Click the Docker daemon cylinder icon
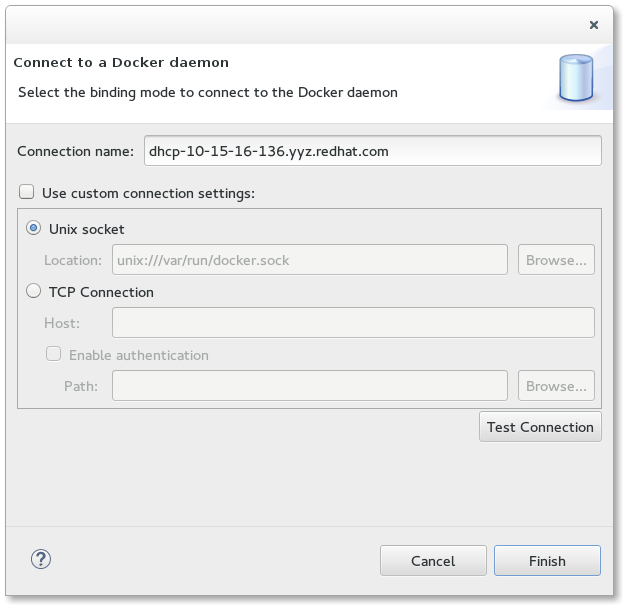 point(576,77)
